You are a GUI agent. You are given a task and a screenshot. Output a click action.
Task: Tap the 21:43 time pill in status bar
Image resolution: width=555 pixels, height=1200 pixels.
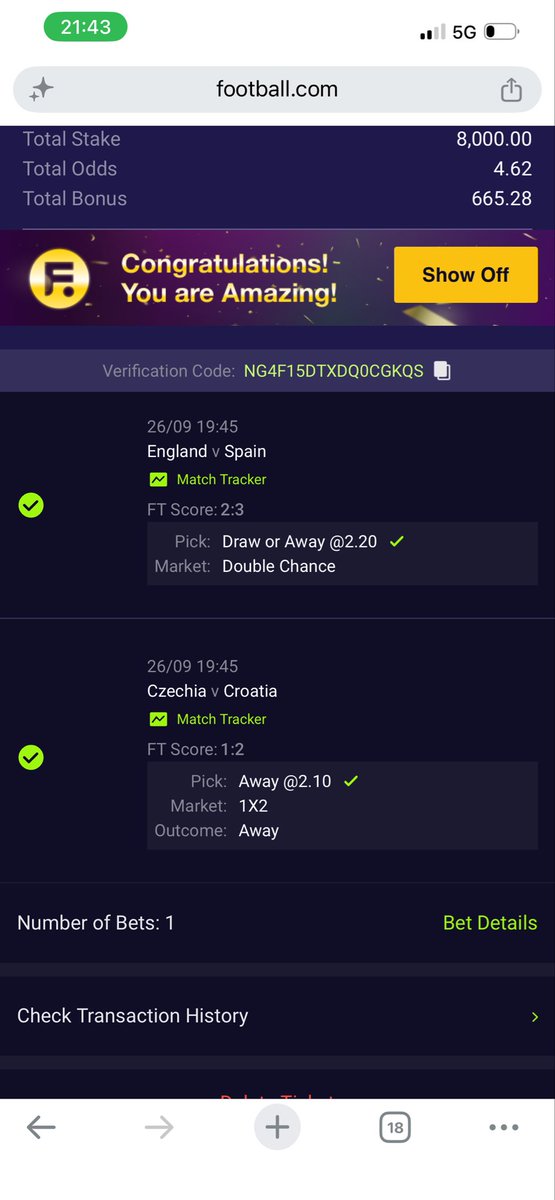tap(85, 27)
